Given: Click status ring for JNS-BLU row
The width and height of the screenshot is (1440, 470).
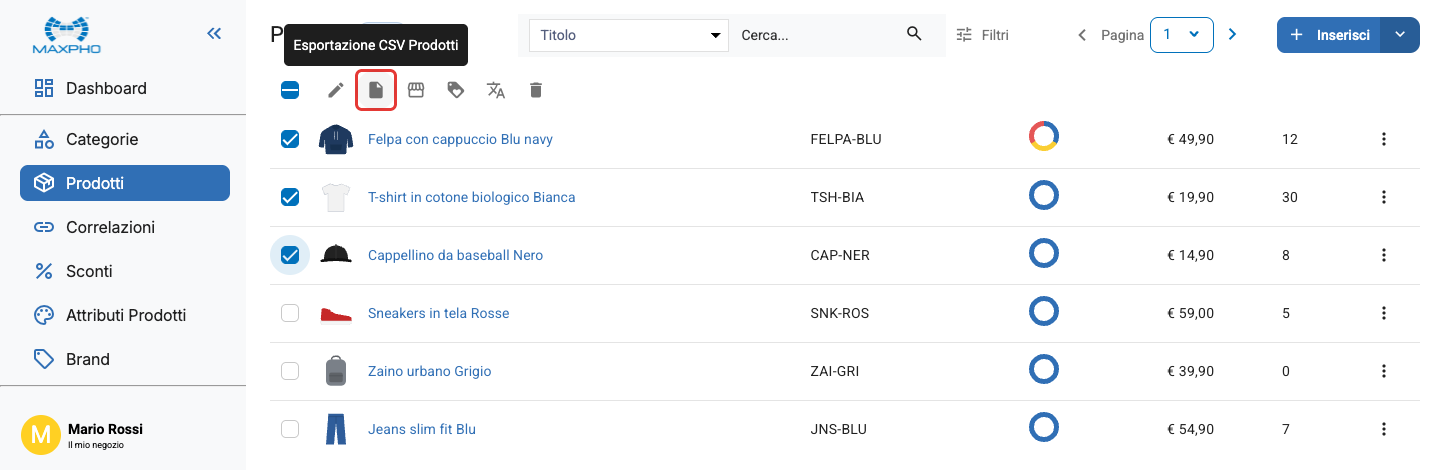Looking at the screenshot, I should [x=1044, y=428].
